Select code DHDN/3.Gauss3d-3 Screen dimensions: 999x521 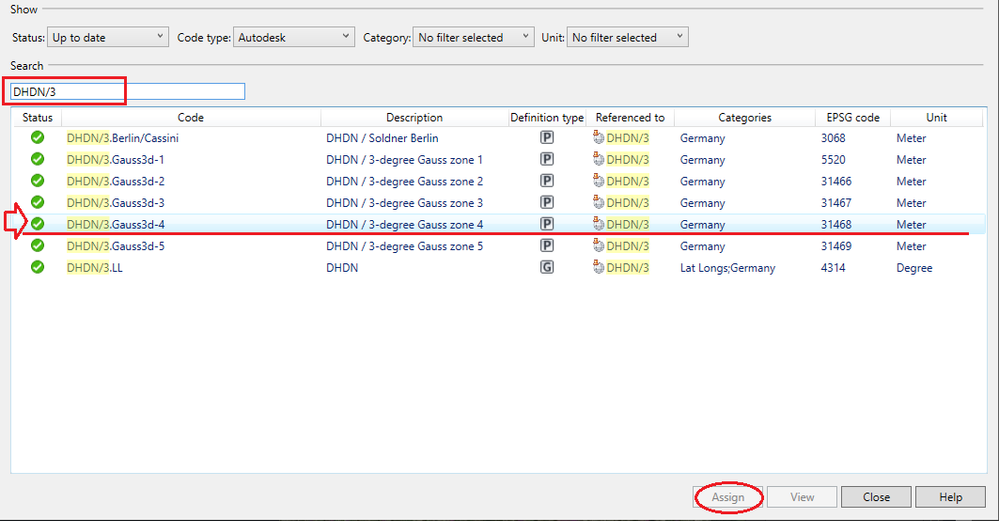pos(115,203)
